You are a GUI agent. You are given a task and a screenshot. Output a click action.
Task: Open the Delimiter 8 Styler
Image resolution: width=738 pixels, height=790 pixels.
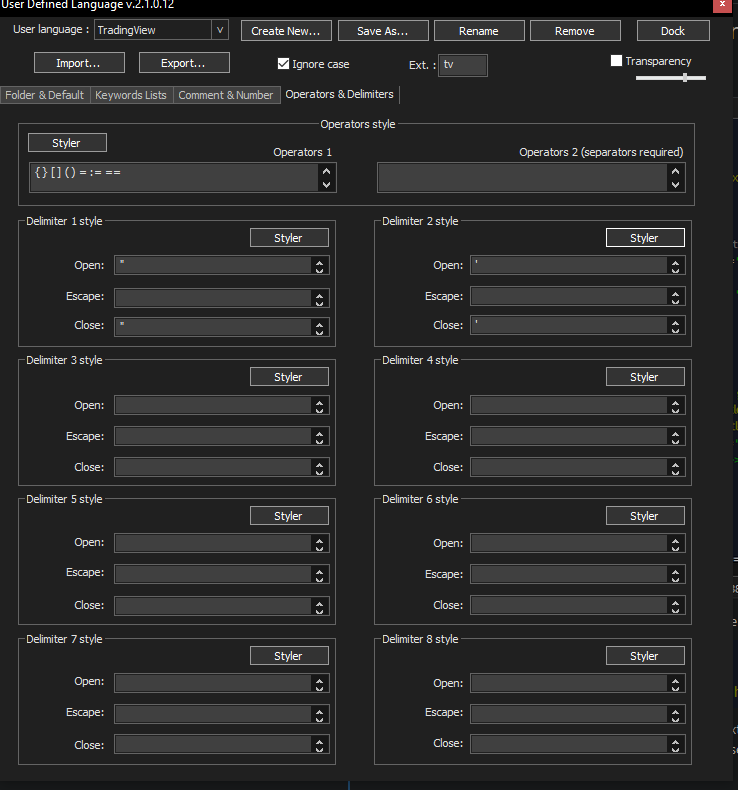[645, 656]
